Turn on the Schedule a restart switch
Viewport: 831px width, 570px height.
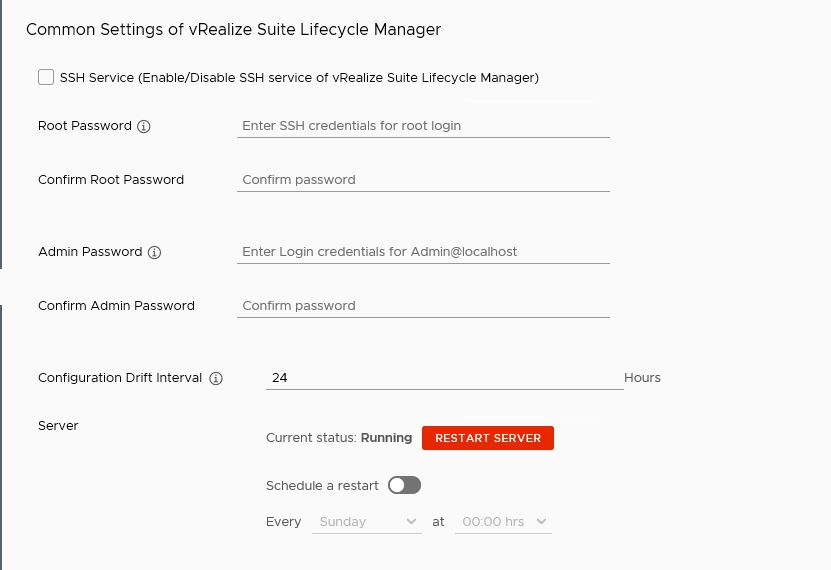(404, 485)
